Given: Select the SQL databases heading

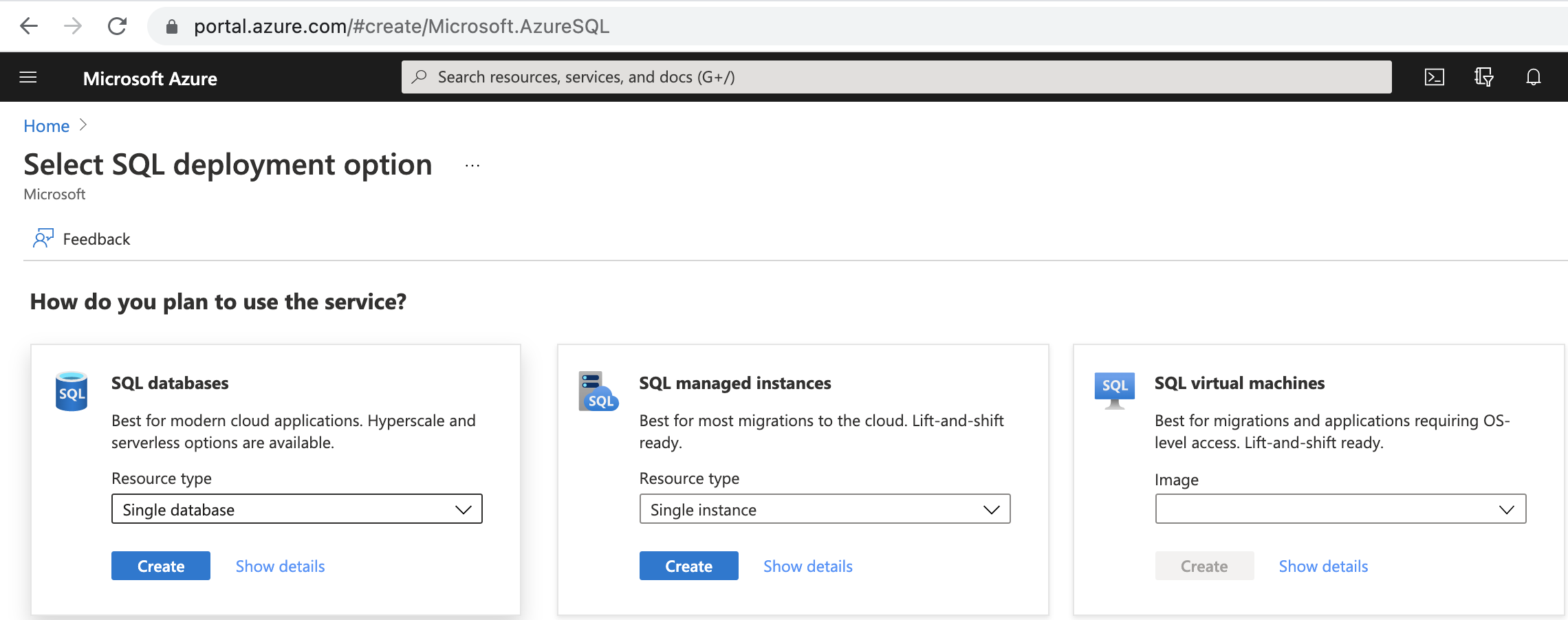Looking at the screenshot, I should (170, 383).
